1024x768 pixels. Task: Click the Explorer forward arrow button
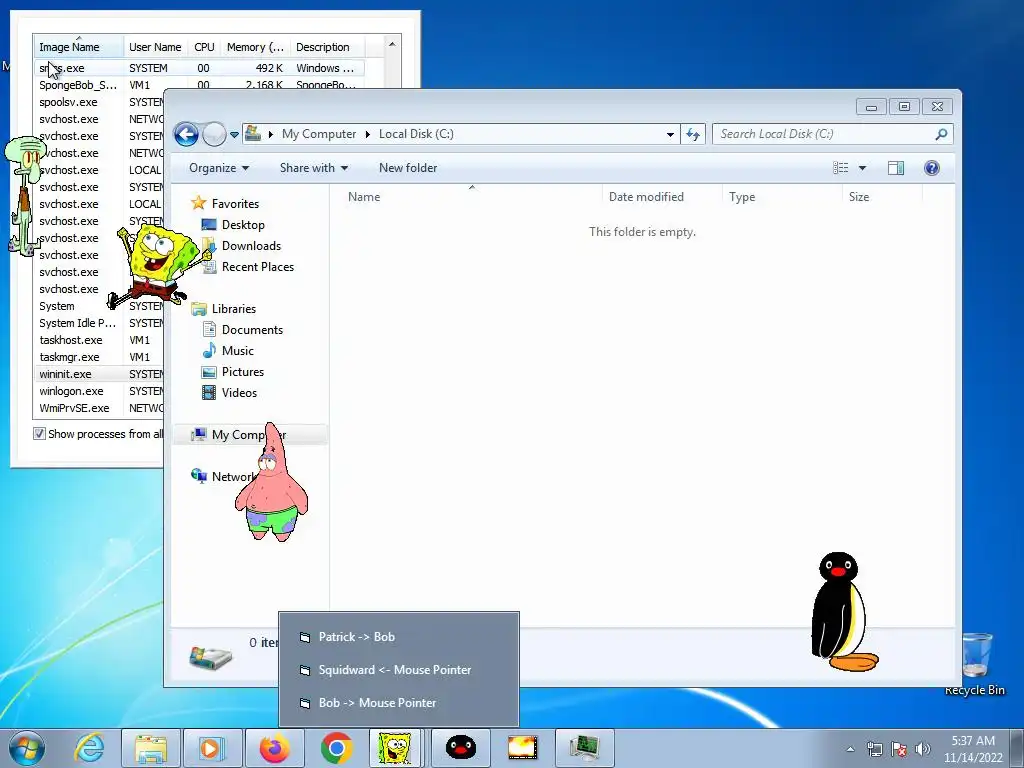[x=214, y=135]
